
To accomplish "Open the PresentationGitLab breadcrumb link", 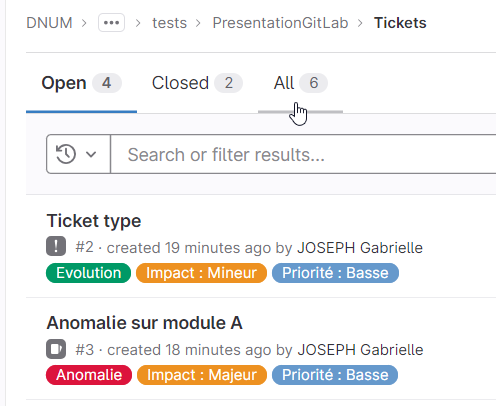I will pos(280,23).
